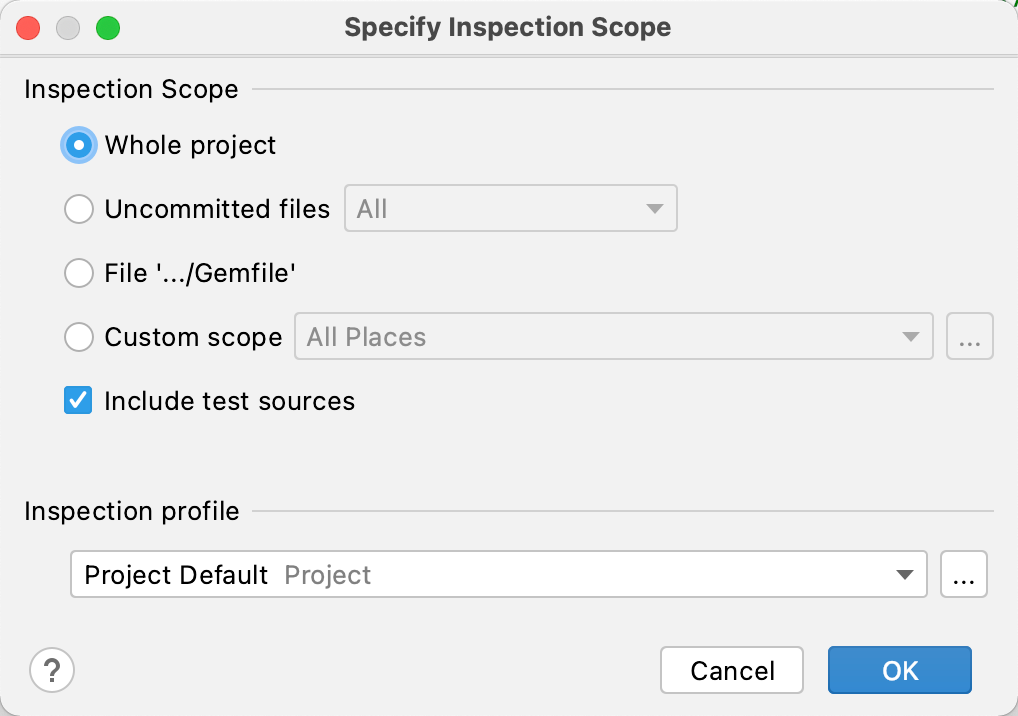
Task: Select the Whole project option
Action: click(78, 145)
